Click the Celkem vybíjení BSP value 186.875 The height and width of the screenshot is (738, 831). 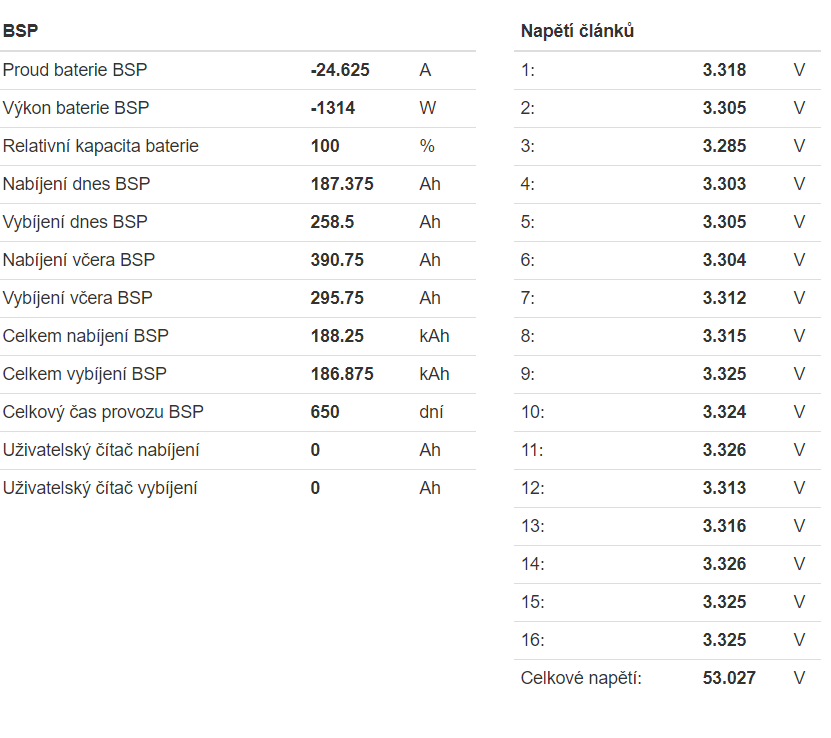coord(342,374)
